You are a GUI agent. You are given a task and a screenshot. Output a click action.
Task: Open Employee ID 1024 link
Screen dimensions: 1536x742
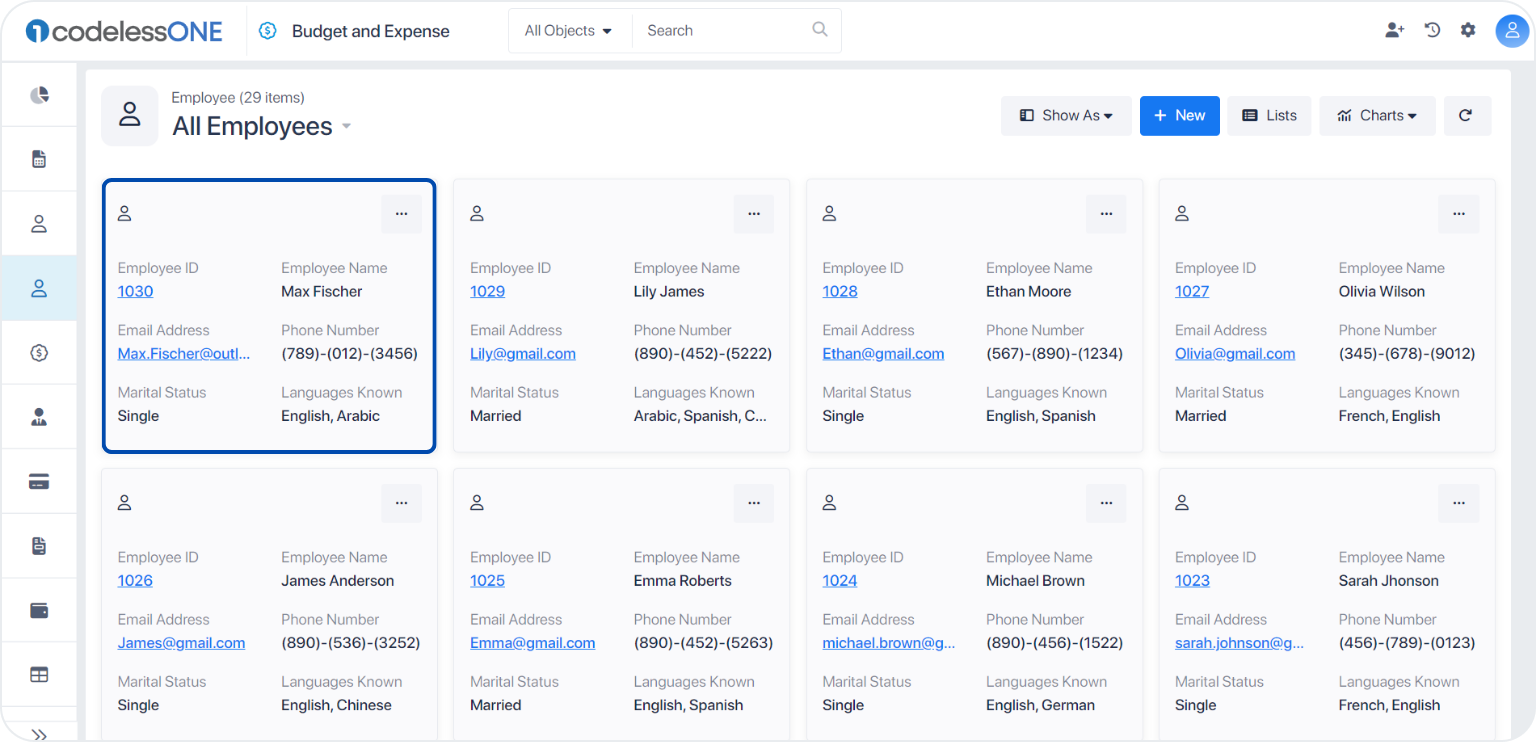840,581
